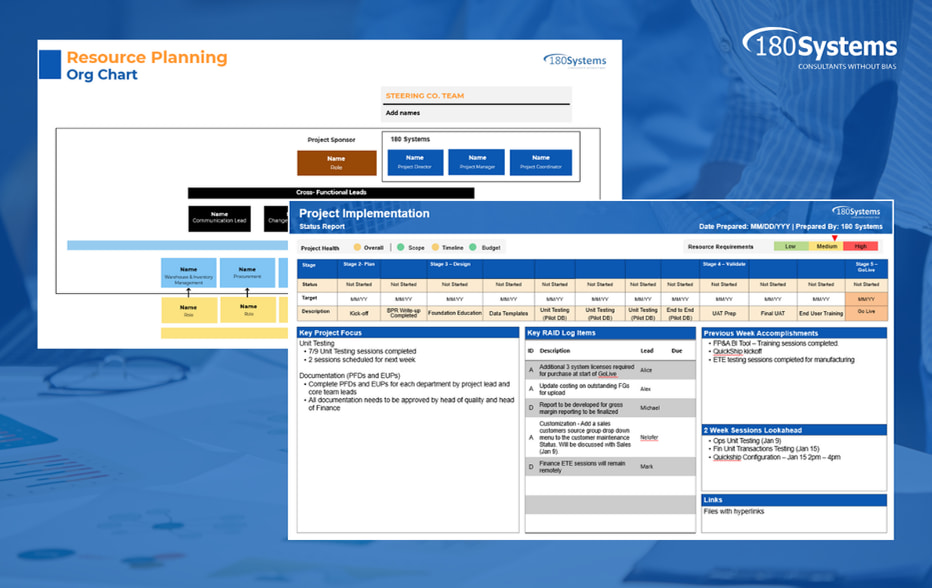The width and height of the screenshot is (932, 588).
Task: Click the Project Health label
Action: click(320, 248)
